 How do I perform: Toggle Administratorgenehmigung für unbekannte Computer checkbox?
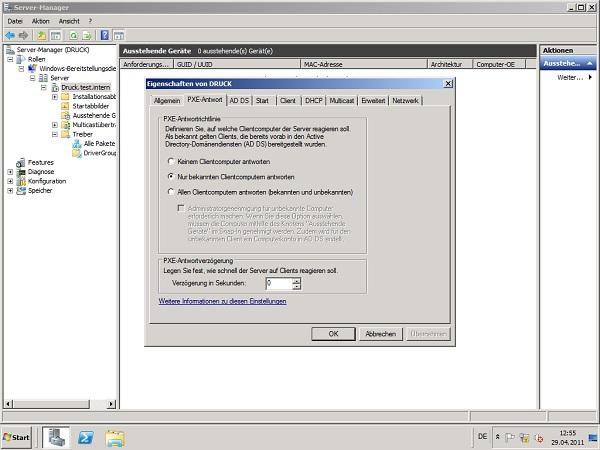(x=181, y=209)
